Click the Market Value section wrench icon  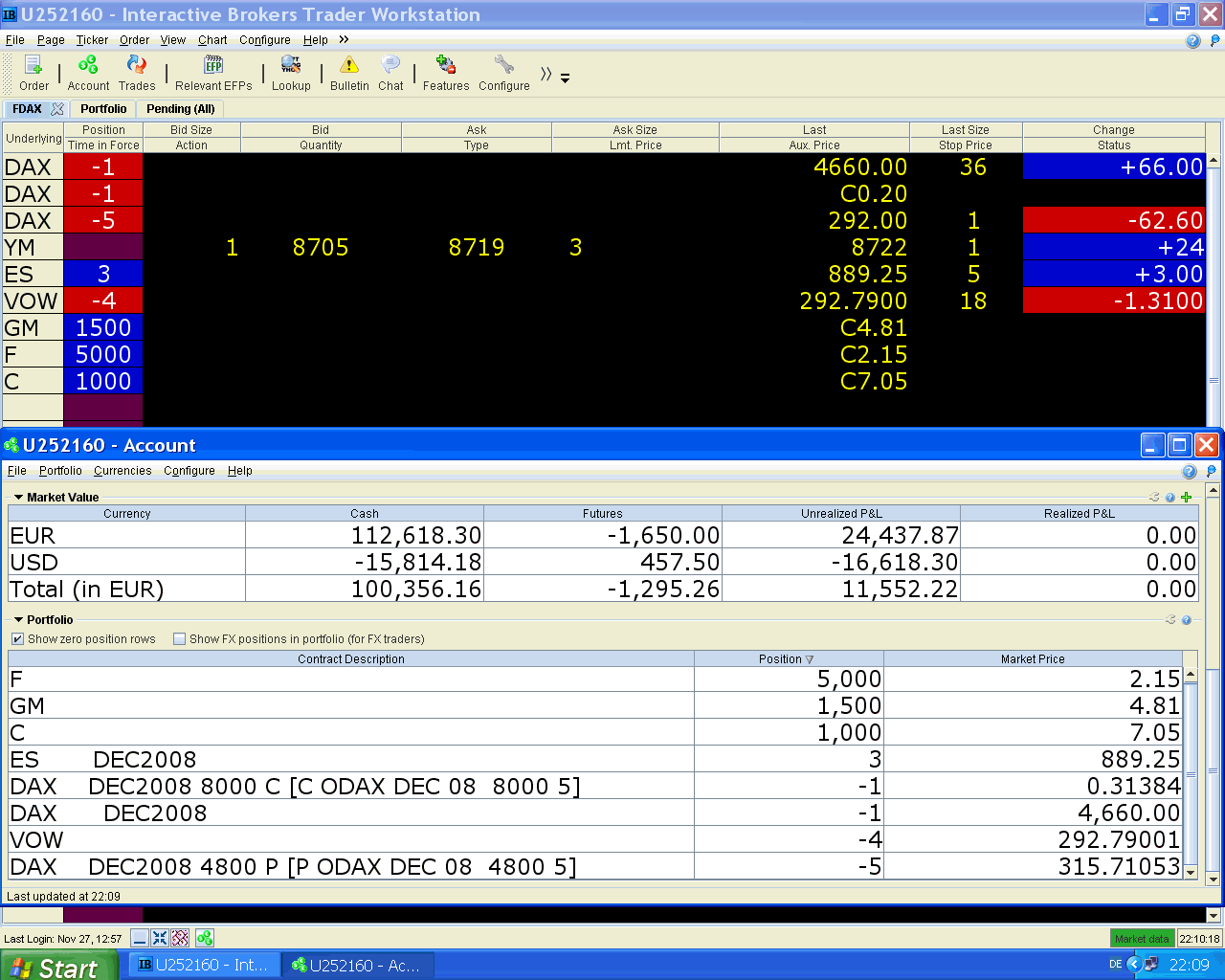point(1154,497)
